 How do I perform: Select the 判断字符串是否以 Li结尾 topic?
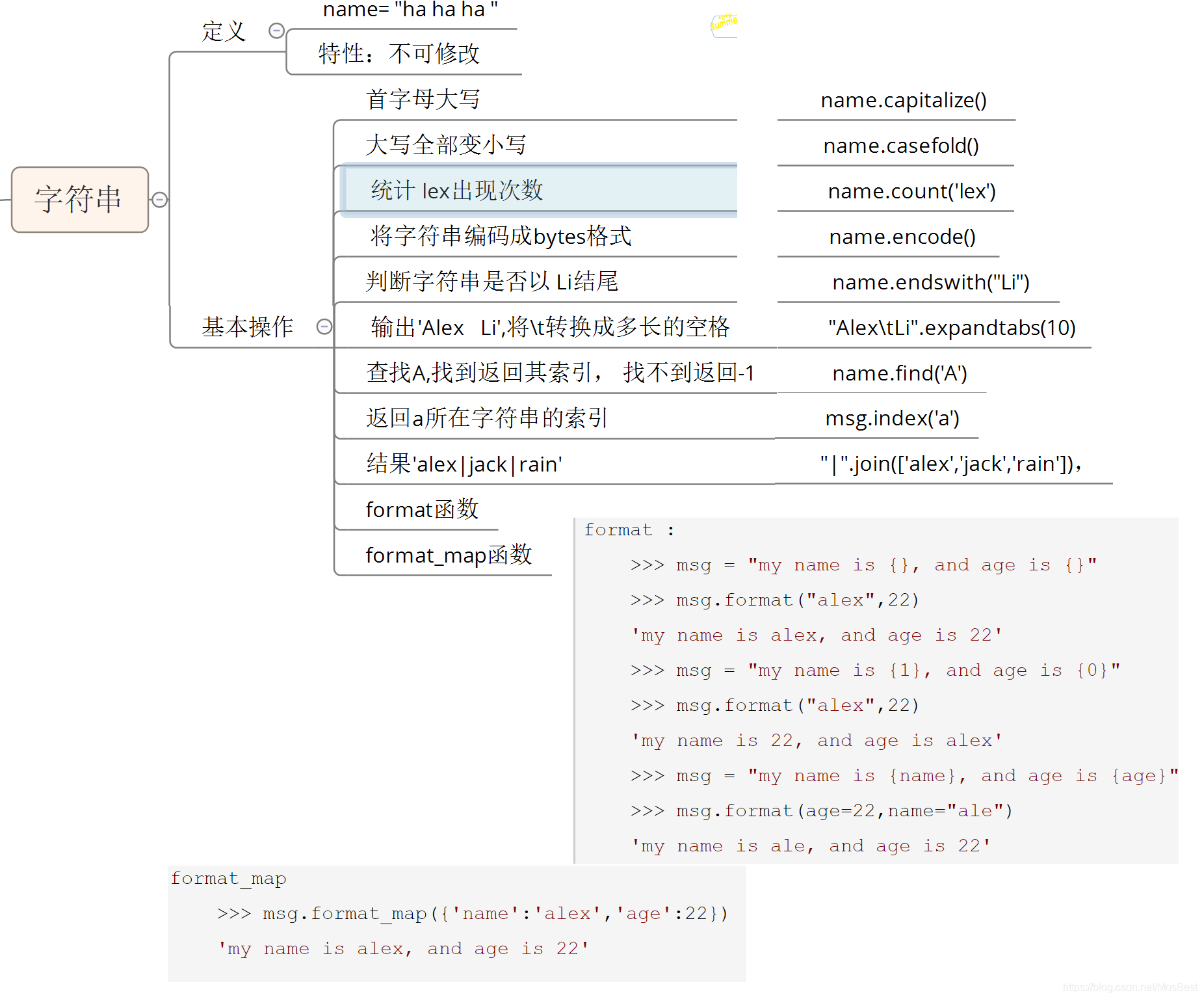tap(491, 282)
